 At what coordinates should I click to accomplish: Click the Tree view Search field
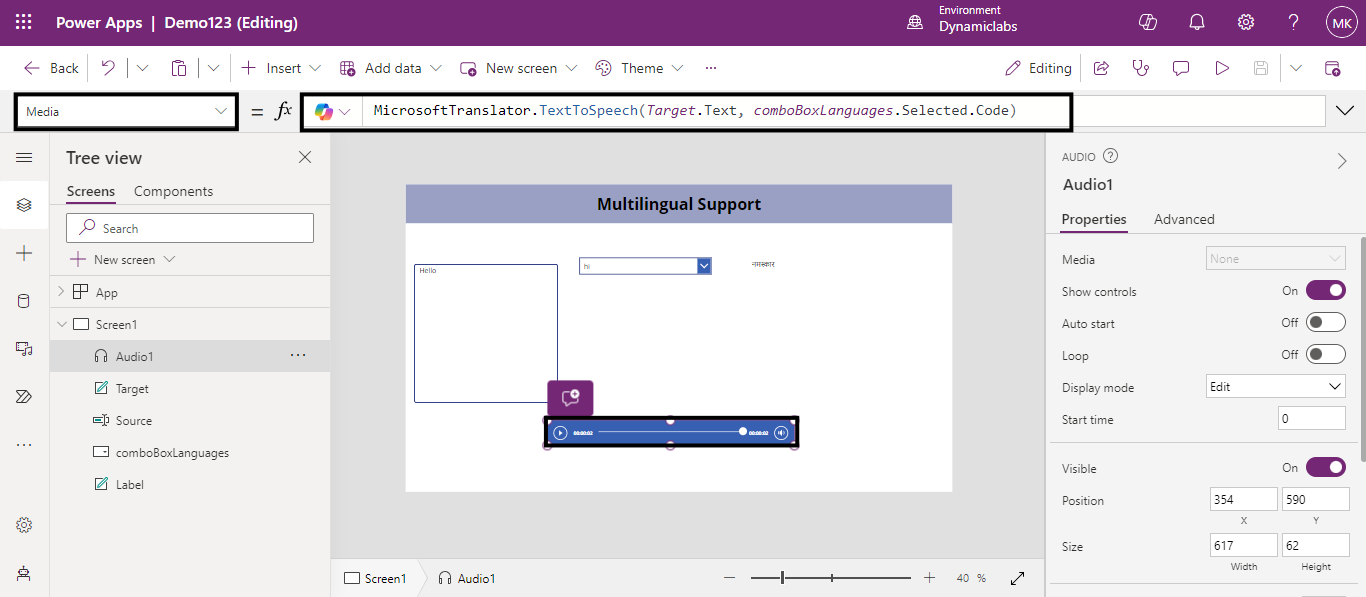[190, 228]
